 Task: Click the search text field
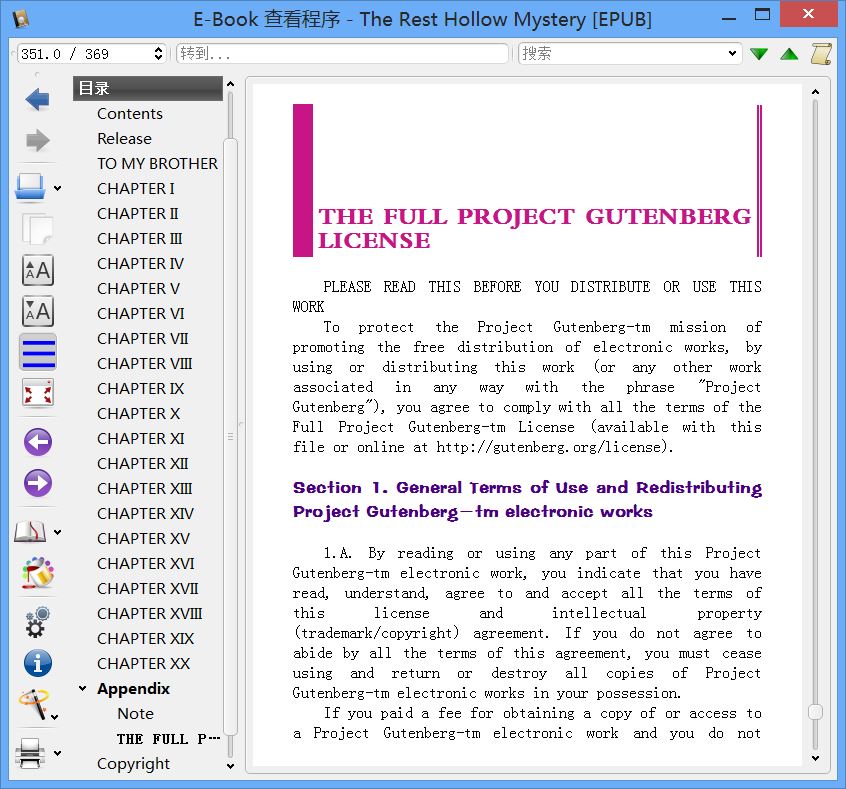pos(622,53)
